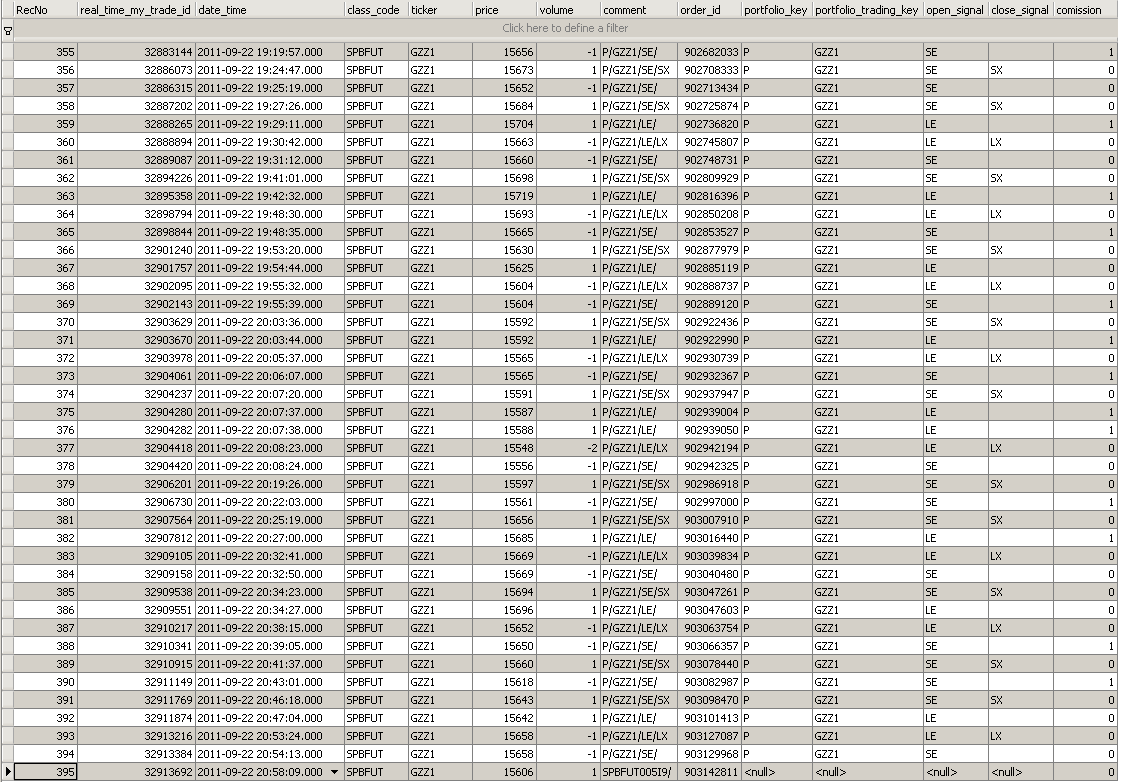Click the open_signal column header
This screenshot has height=782, width=1123.
[956, 10]
